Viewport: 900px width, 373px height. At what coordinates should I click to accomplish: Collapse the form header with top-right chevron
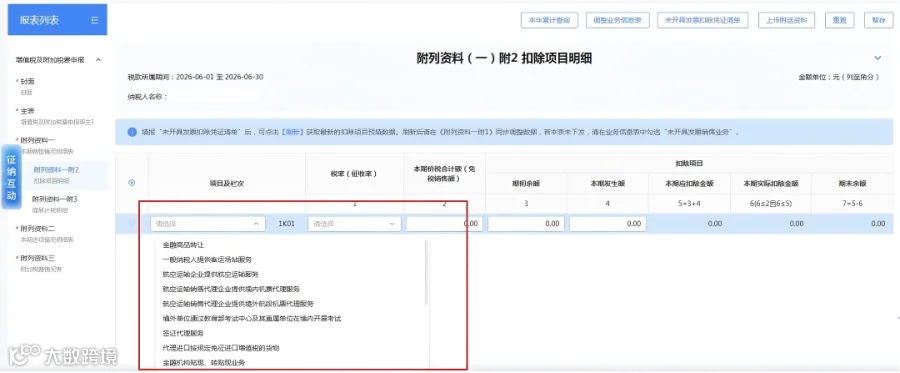pyautogui.click(x=877, y=58)
